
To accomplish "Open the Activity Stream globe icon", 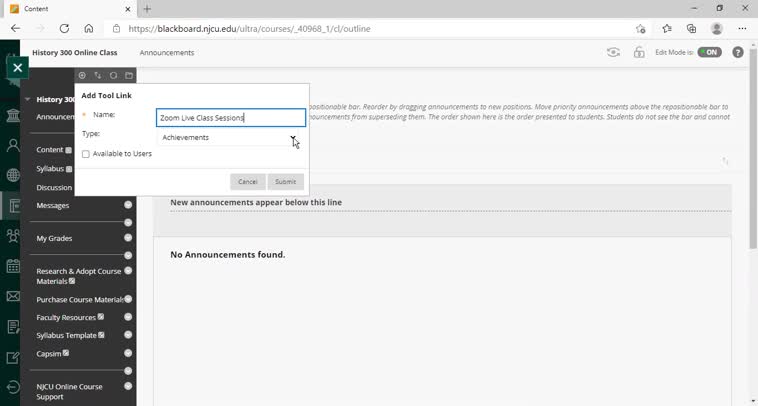I will pyautogui.click(x=13, y=175).
